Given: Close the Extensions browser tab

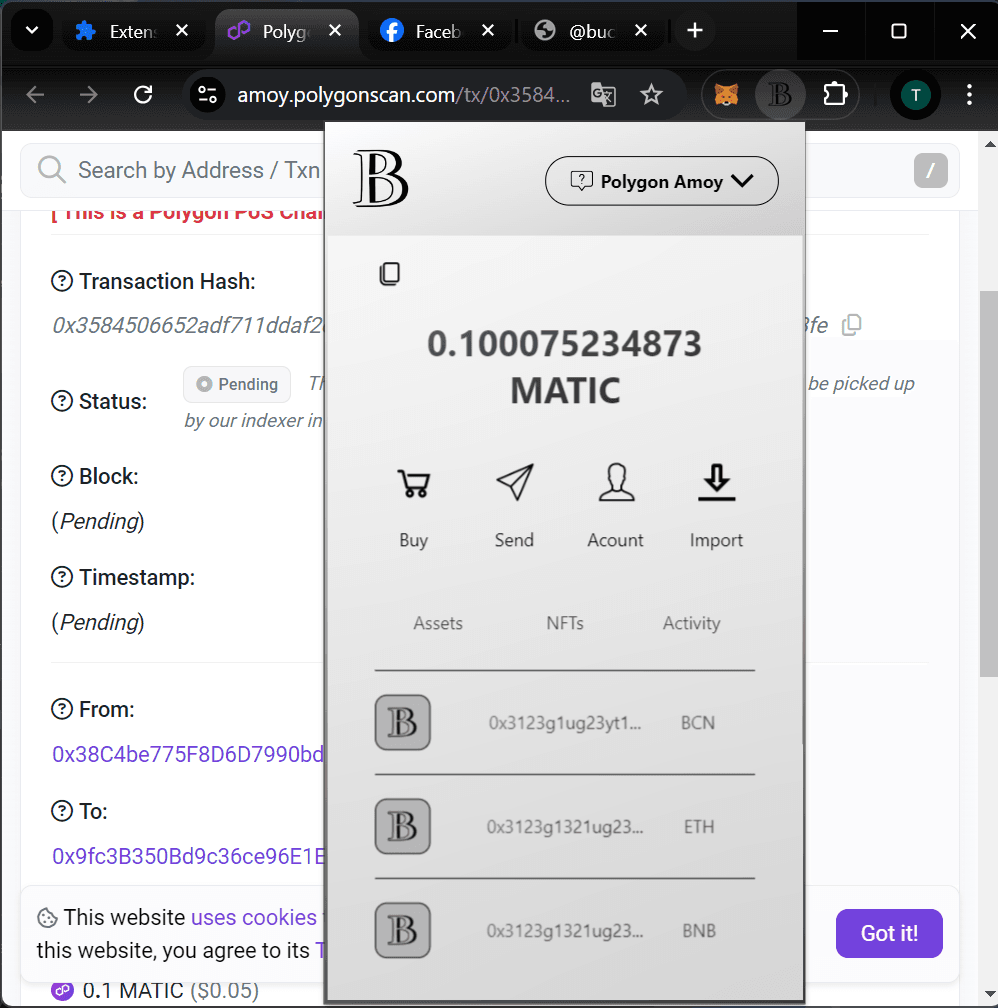Looking at the screenshot, I should coord(182,30).
